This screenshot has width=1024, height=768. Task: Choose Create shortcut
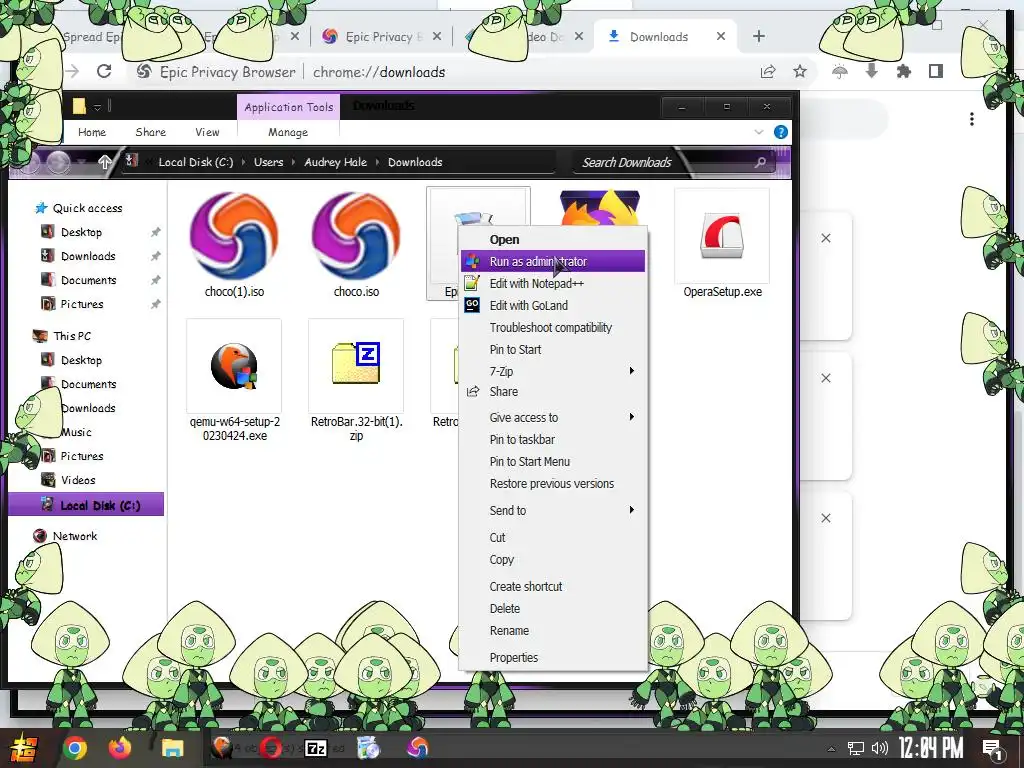[552, 586]
